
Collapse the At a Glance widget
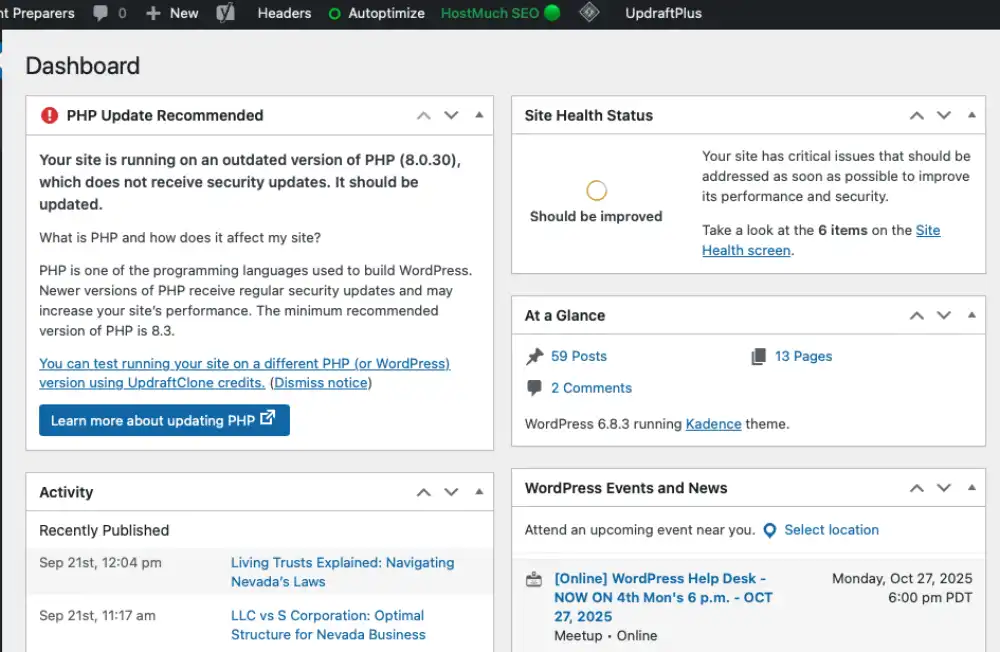coord(971,315)
